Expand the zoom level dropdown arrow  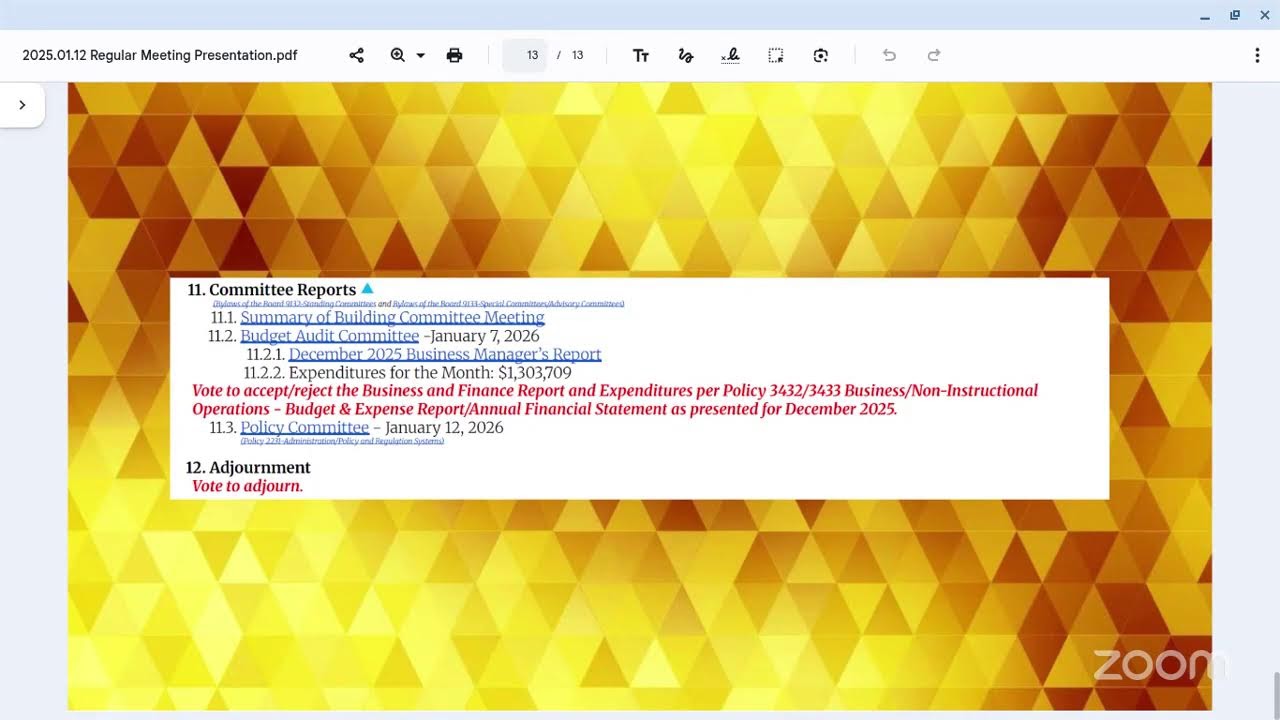(x=421, y=56)
